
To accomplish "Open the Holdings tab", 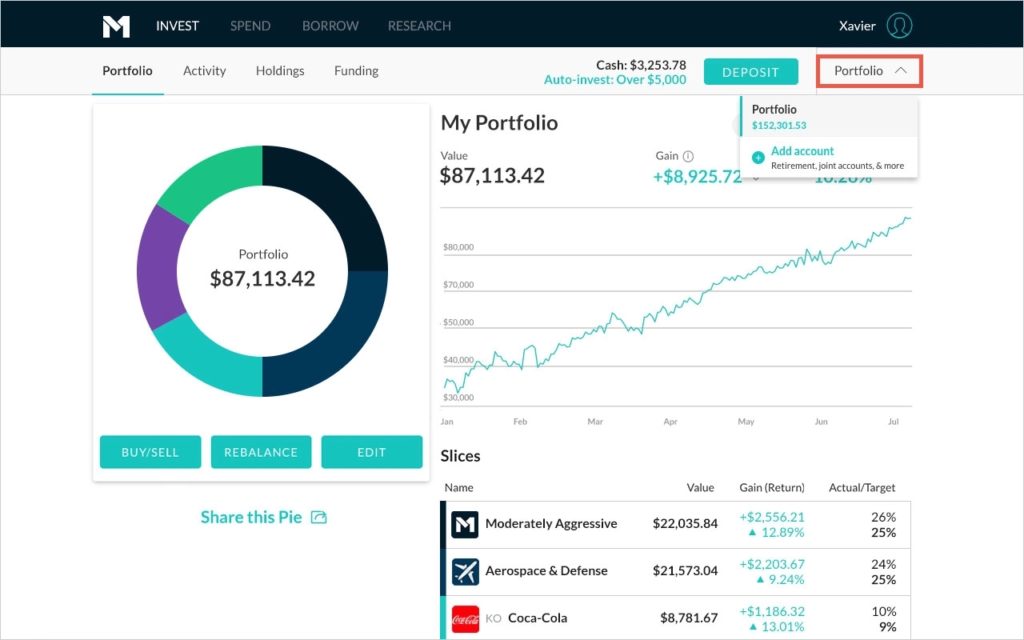I will tap(280, 71).
